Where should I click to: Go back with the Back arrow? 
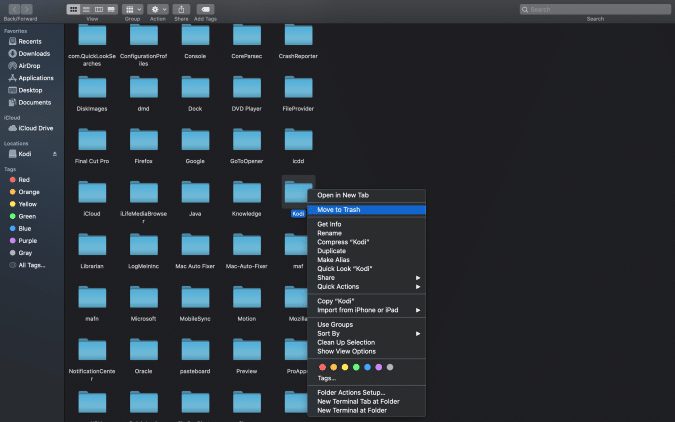click(x=14, y=9)
